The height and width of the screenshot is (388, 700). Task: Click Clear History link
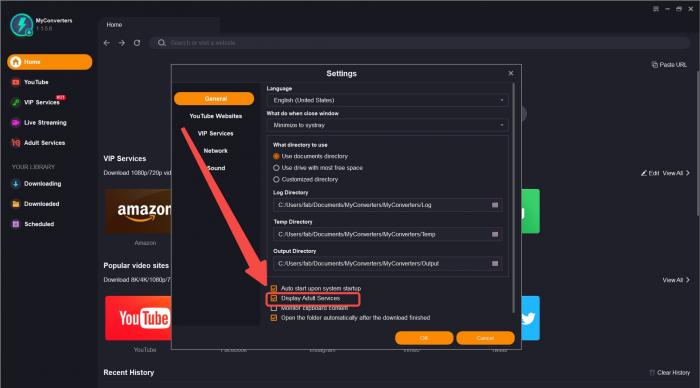(670, 372)
